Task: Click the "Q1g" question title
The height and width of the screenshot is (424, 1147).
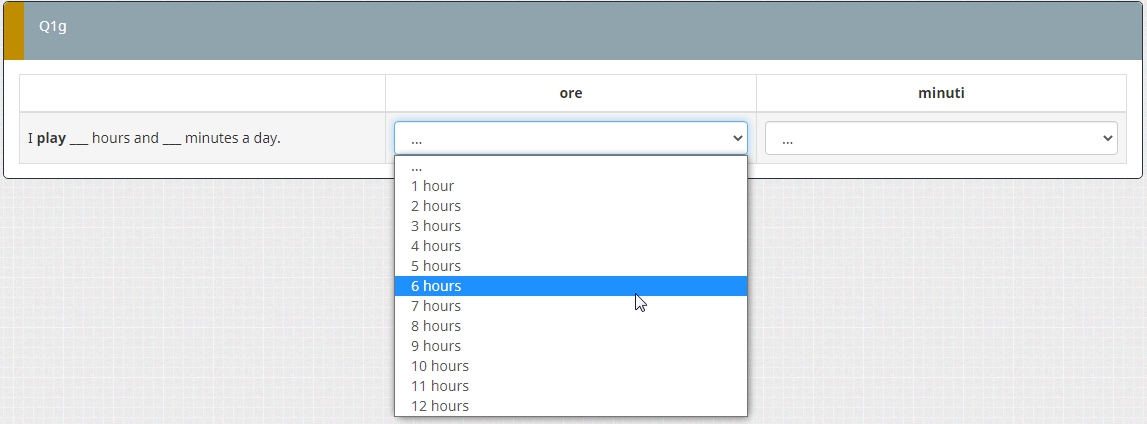Action: tap(53, 27)
